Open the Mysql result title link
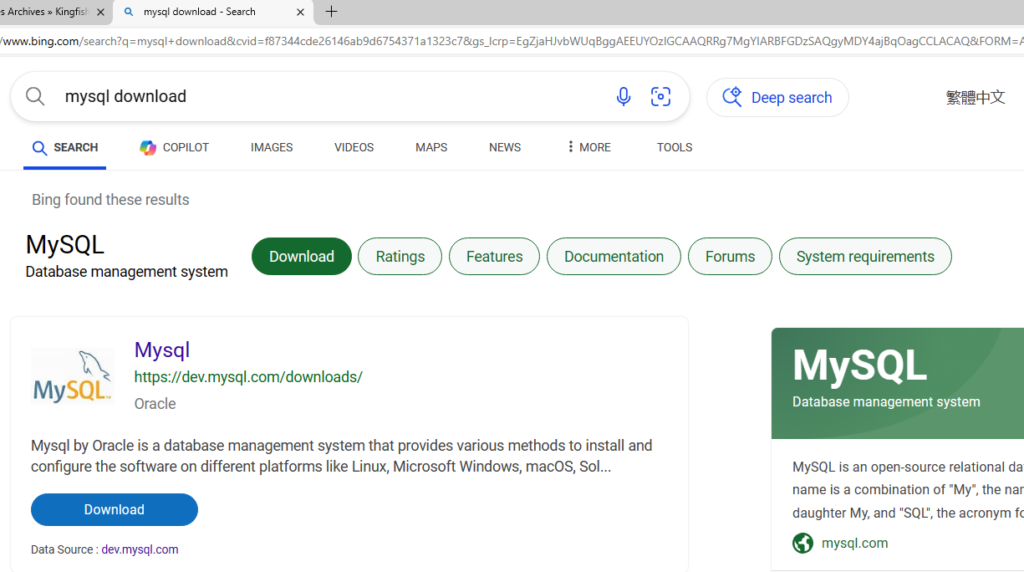1024x572 pixels. [x=162, y=349]
